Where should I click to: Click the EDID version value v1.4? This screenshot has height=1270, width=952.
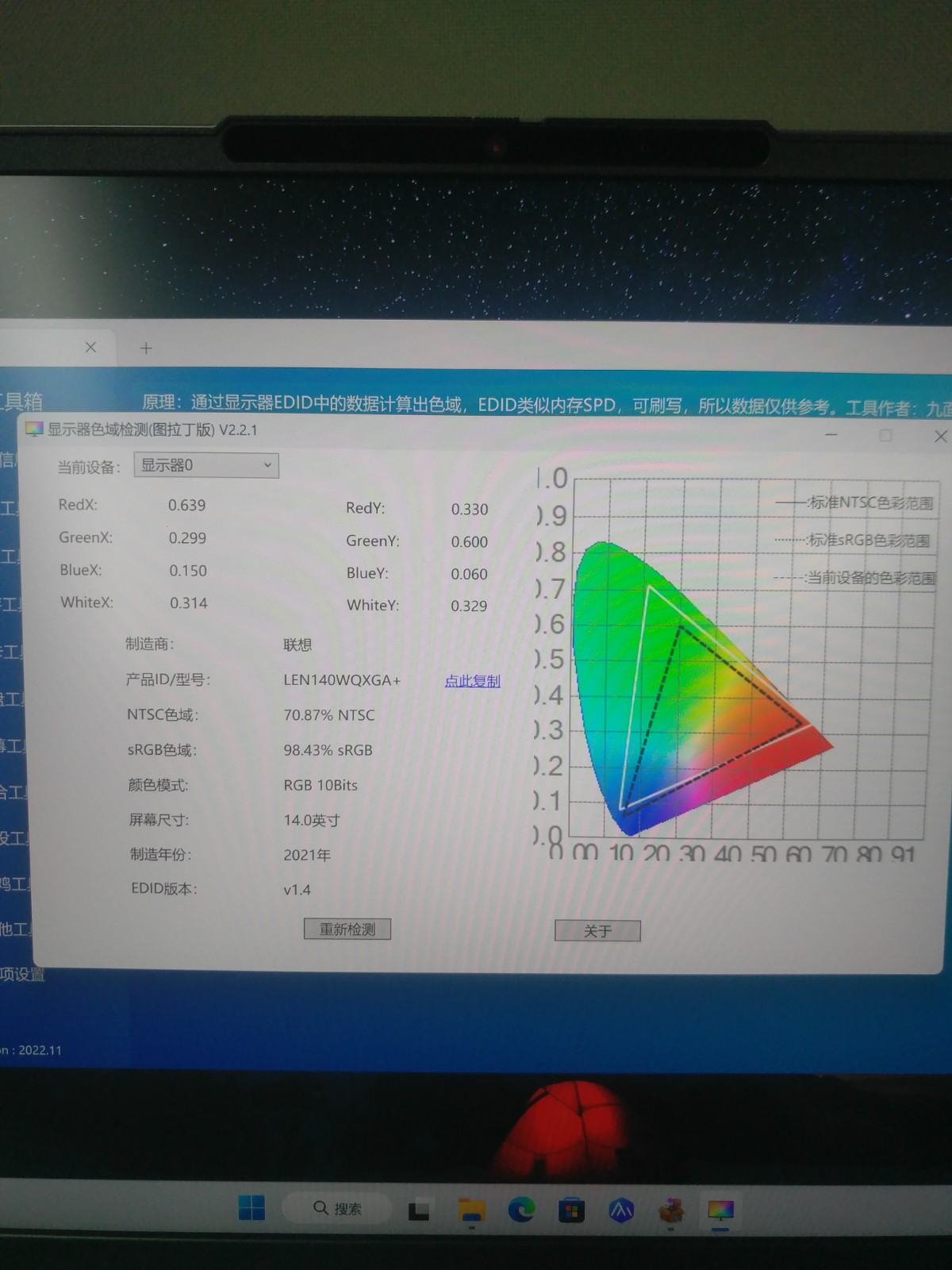(x=297, y=890)
